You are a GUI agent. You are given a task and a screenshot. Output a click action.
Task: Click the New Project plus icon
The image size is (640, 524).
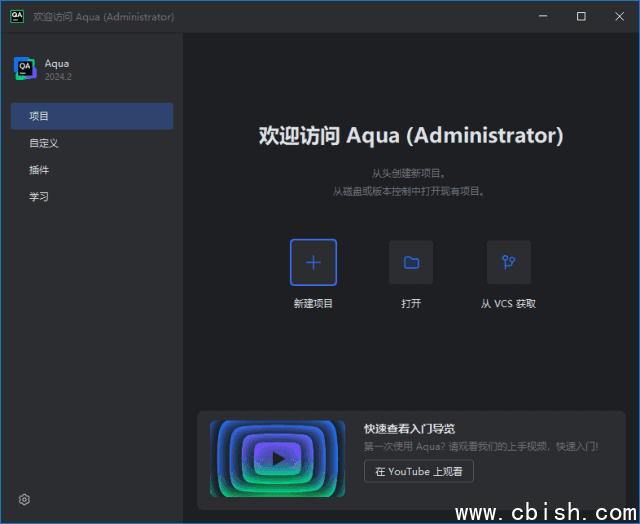click(x=313, y=262)
